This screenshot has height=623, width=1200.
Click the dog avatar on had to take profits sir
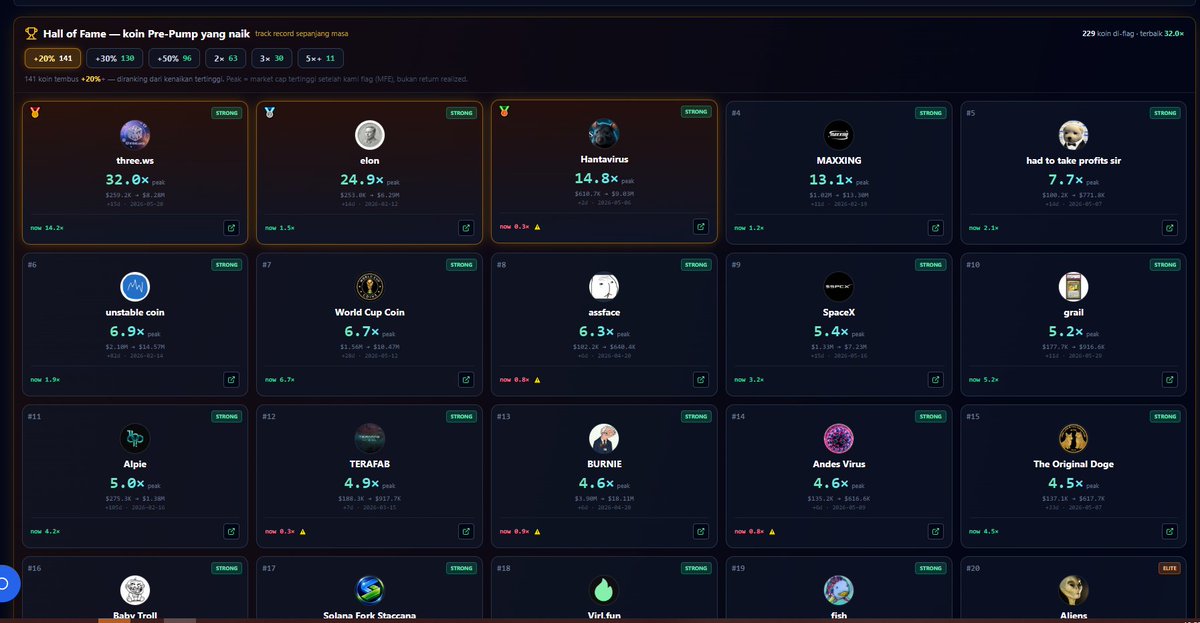[x=1073, y=135]
